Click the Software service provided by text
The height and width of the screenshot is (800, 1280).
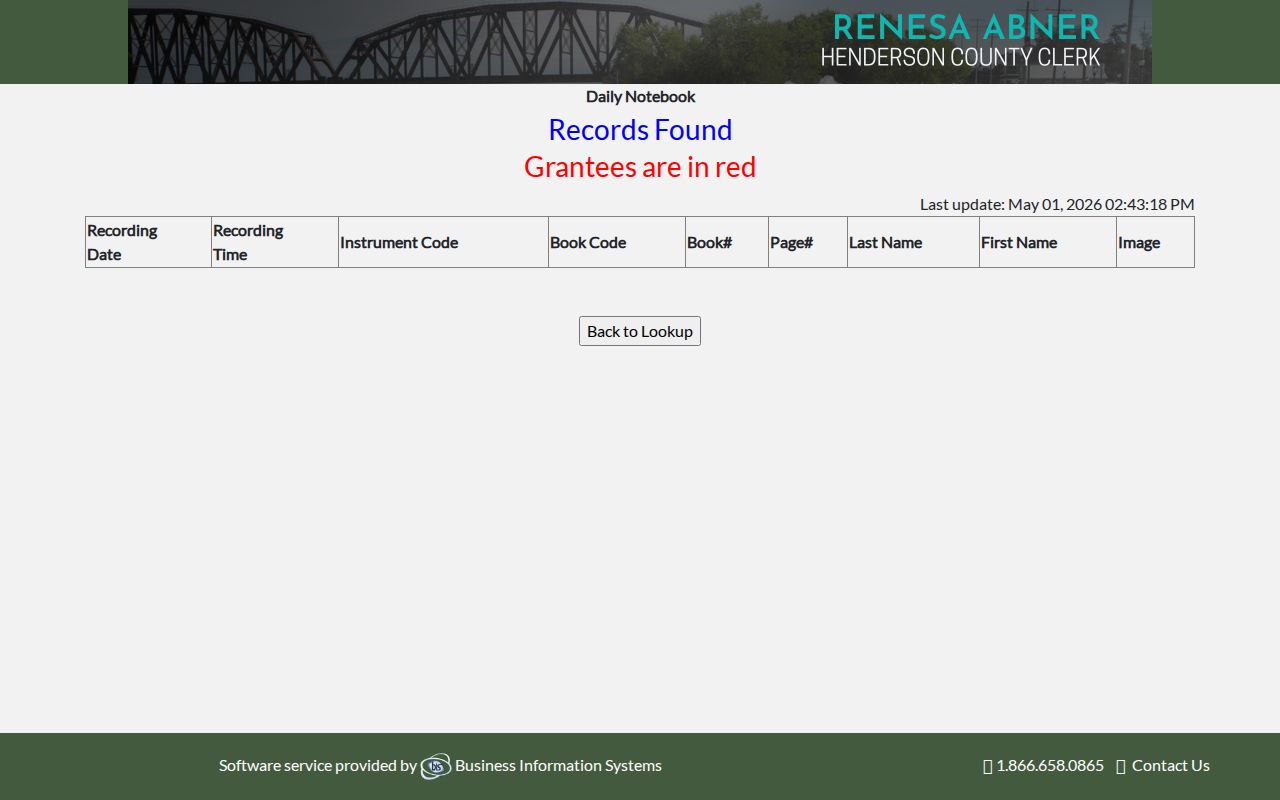tap(318, 765)
